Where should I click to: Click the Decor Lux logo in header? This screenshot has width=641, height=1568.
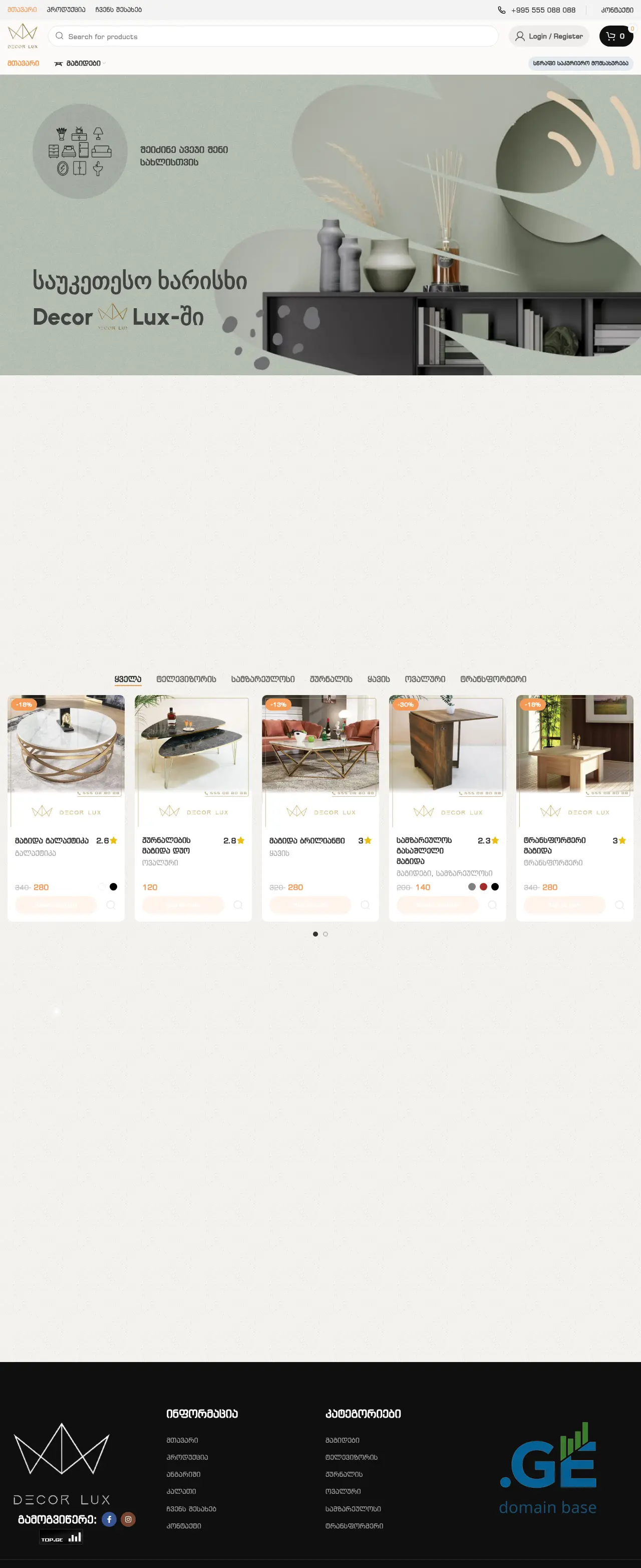click(x=23, y=36)
